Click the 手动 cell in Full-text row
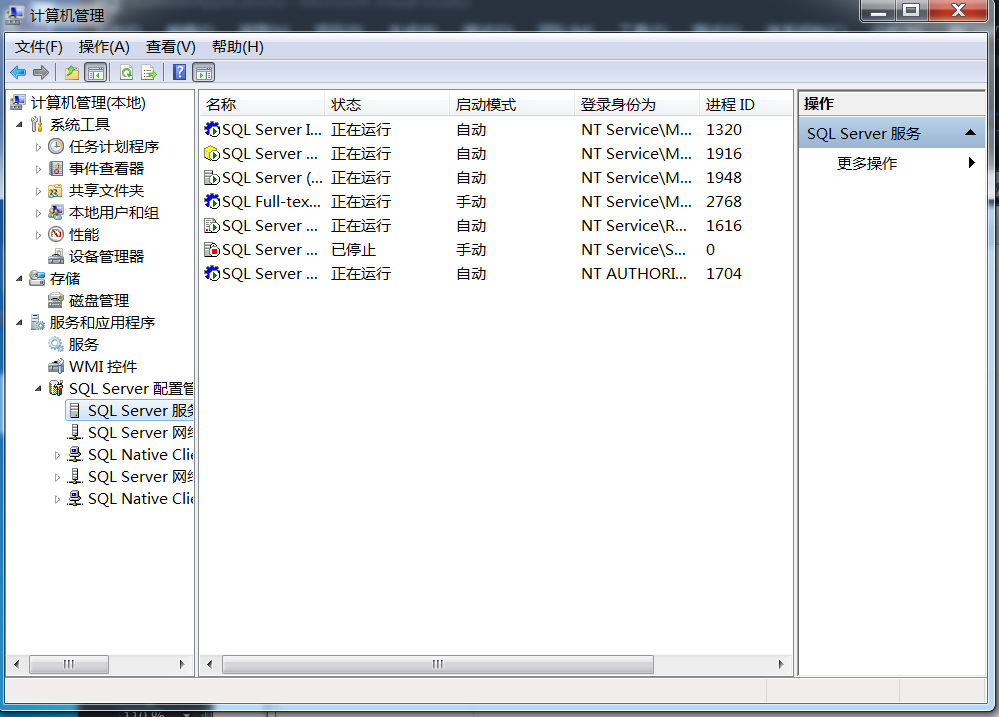Image resolution: width=999 pixels, height=717 pixels. point(471,201)
